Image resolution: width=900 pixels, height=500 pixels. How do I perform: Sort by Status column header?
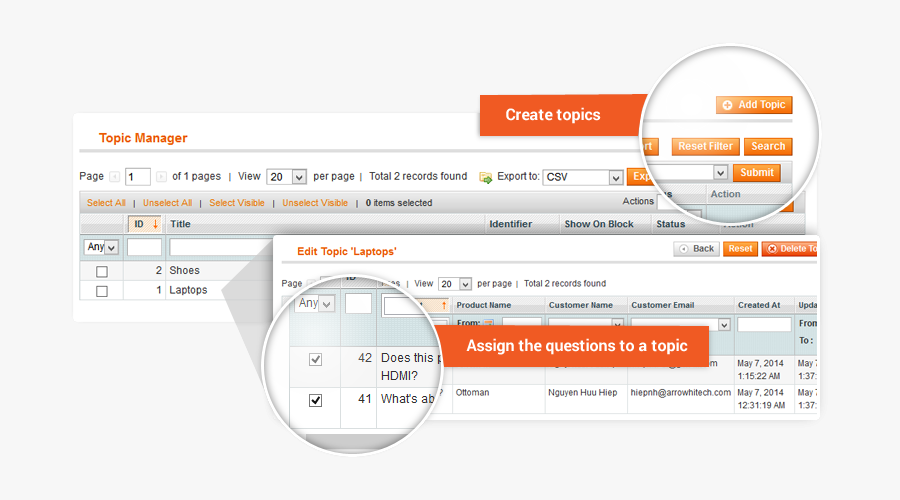click(670, 224)
